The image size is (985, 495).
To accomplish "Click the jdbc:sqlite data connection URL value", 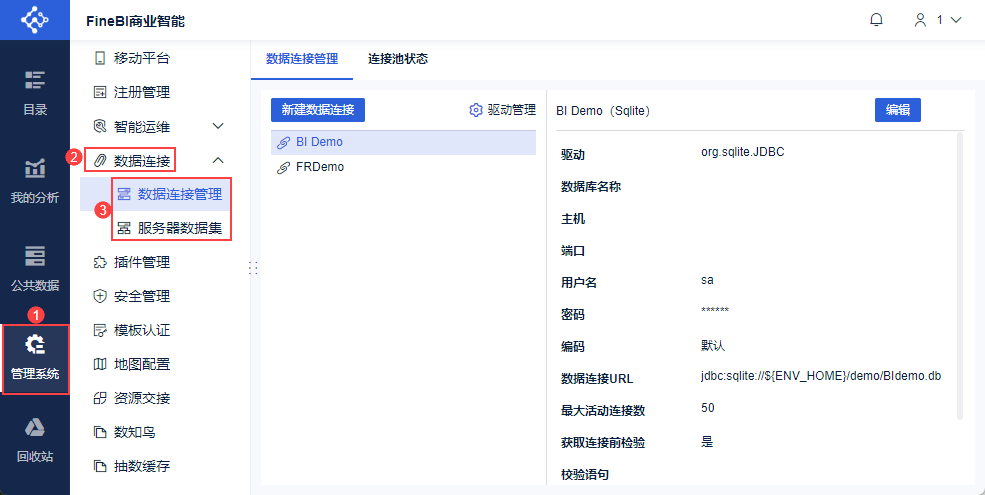I will tap(821, 376).
